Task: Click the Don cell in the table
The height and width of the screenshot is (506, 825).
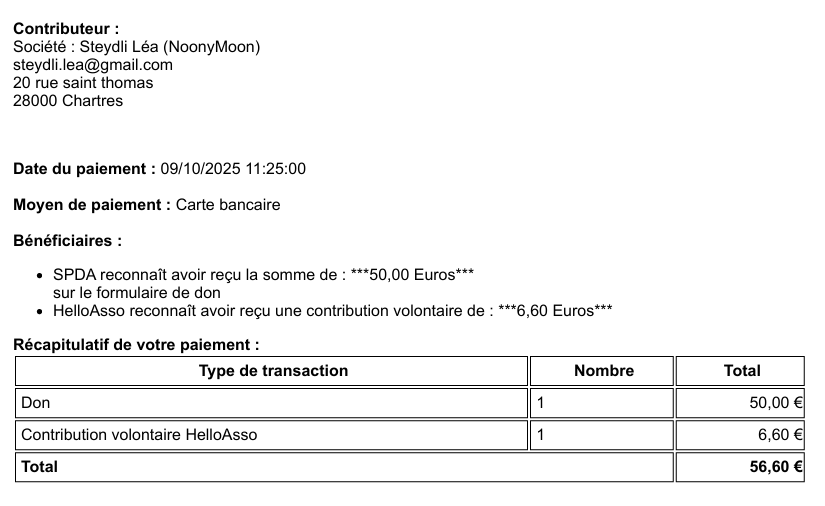Action: (x=36, y=403)
